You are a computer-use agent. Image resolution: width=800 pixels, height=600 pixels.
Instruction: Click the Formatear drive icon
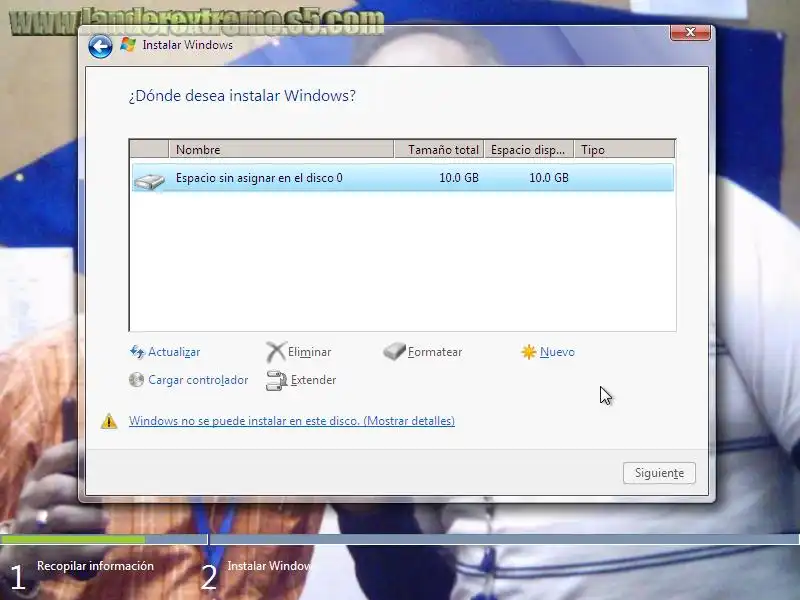[394, 351]
